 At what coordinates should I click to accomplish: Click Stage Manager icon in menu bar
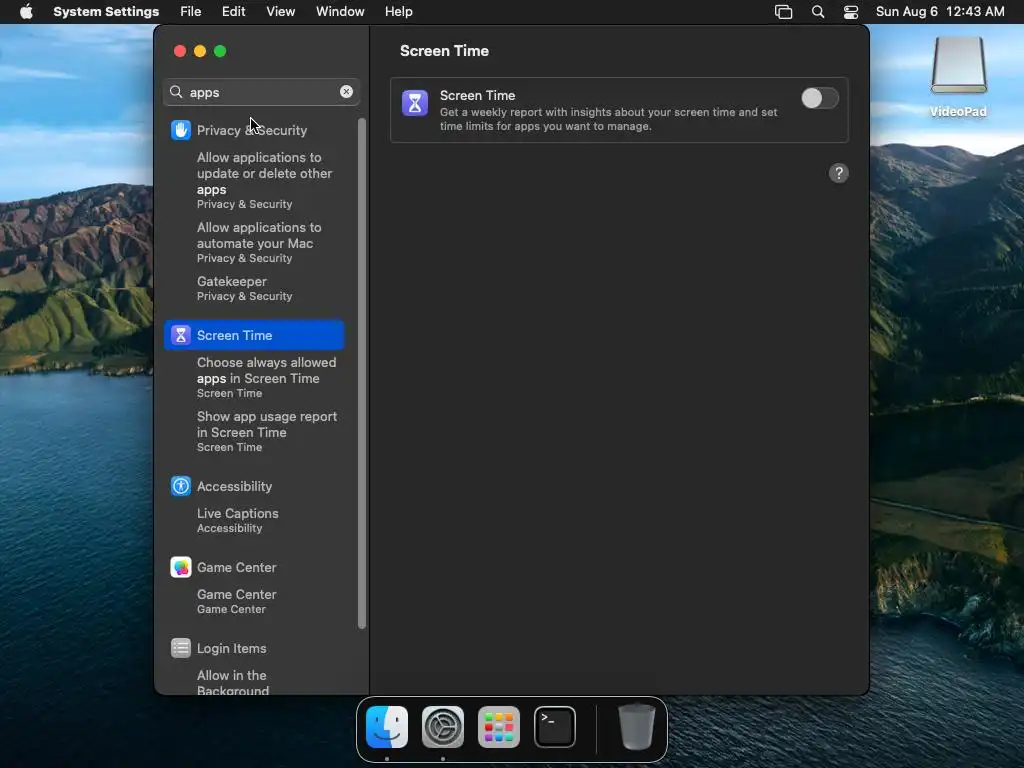click(x=783, y=12)
